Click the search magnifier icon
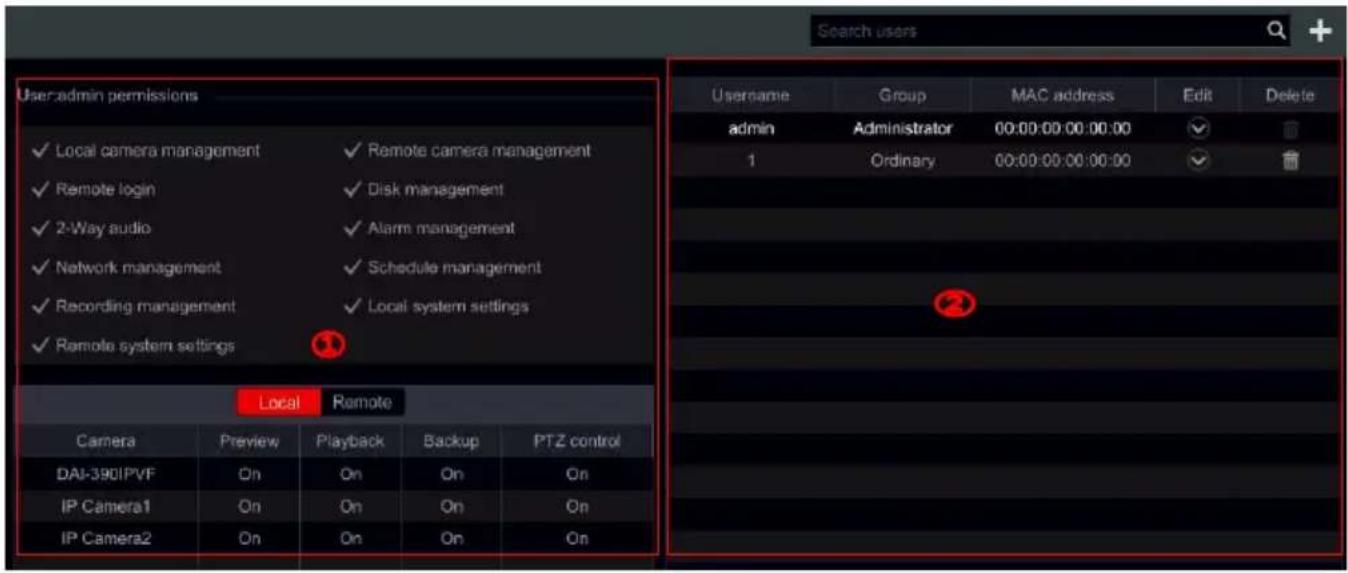 coord(1277,31)
